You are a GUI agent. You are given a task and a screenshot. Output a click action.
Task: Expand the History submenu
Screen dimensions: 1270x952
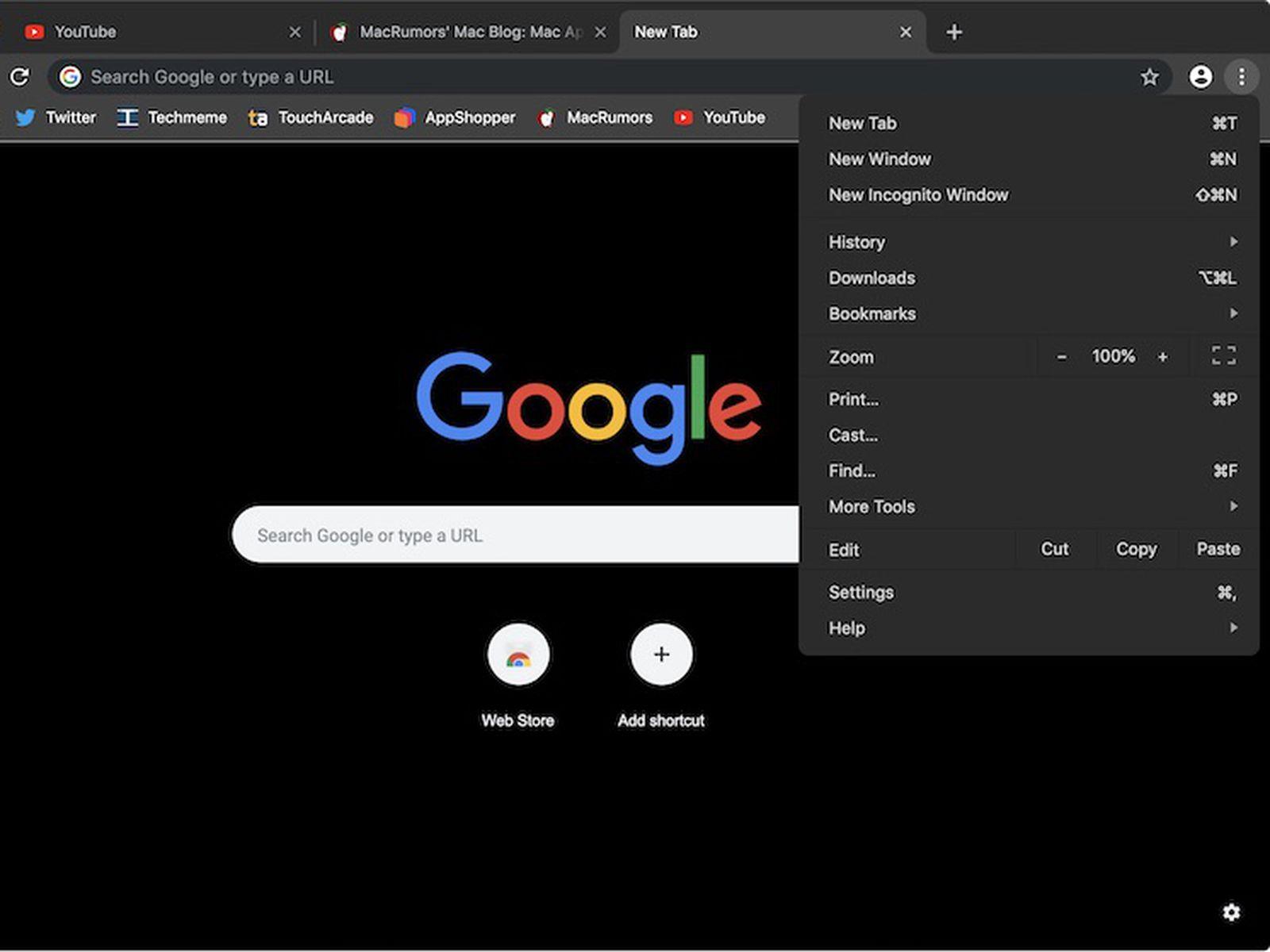pyautogui.click(x=1029, y=242)
